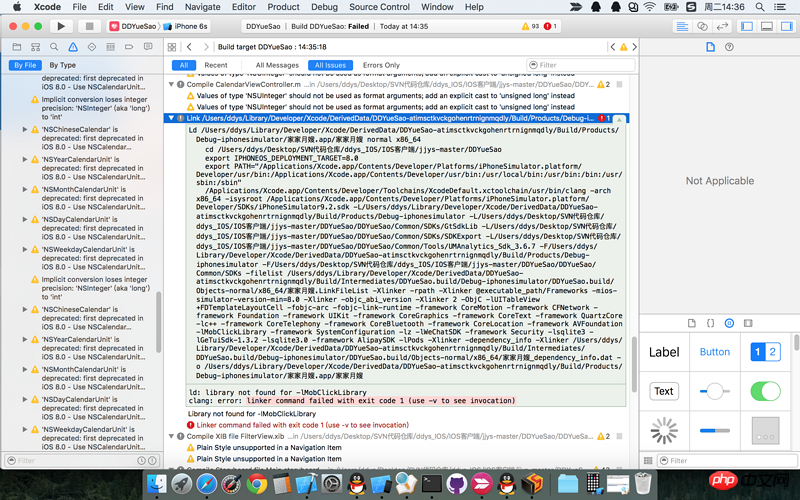Expand first 'NSChineseCalendar' deprecated warning
The width and height of the screenshot is (800, 500).
coord(24,130)
